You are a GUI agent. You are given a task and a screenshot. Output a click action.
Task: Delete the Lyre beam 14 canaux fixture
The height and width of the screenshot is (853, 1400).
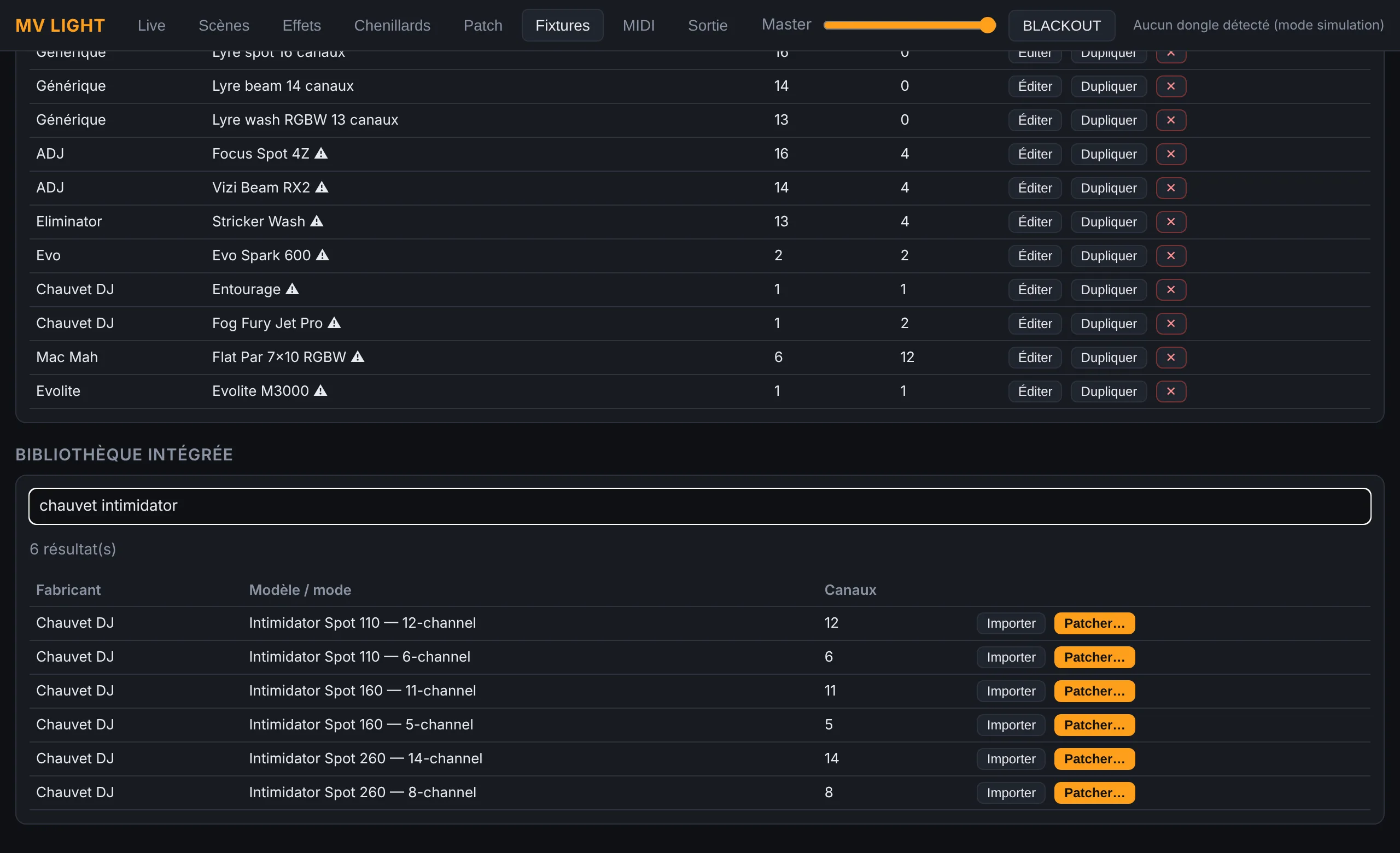tap(1170, 86)
